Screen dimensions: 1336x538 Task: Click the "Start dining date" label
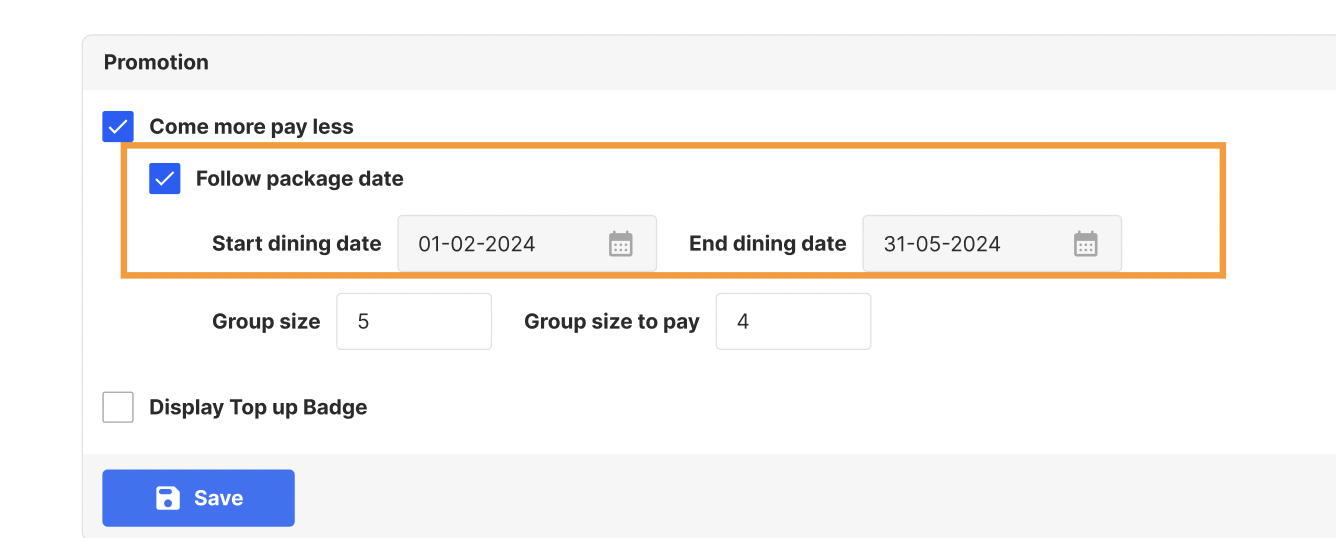click(x=297, y=244)
